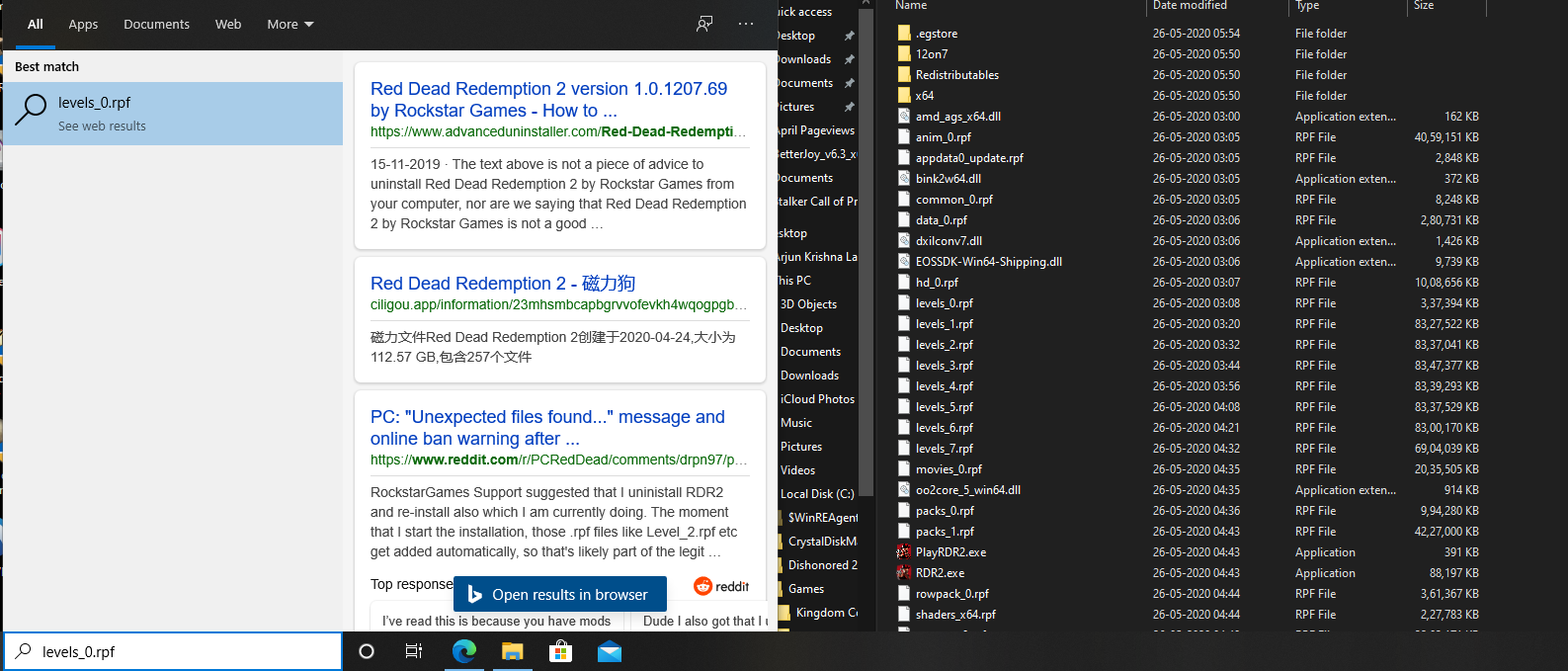Launch Microsoft Edge from the taskbar
The image size is (1568, 671).
click(463, 651)
